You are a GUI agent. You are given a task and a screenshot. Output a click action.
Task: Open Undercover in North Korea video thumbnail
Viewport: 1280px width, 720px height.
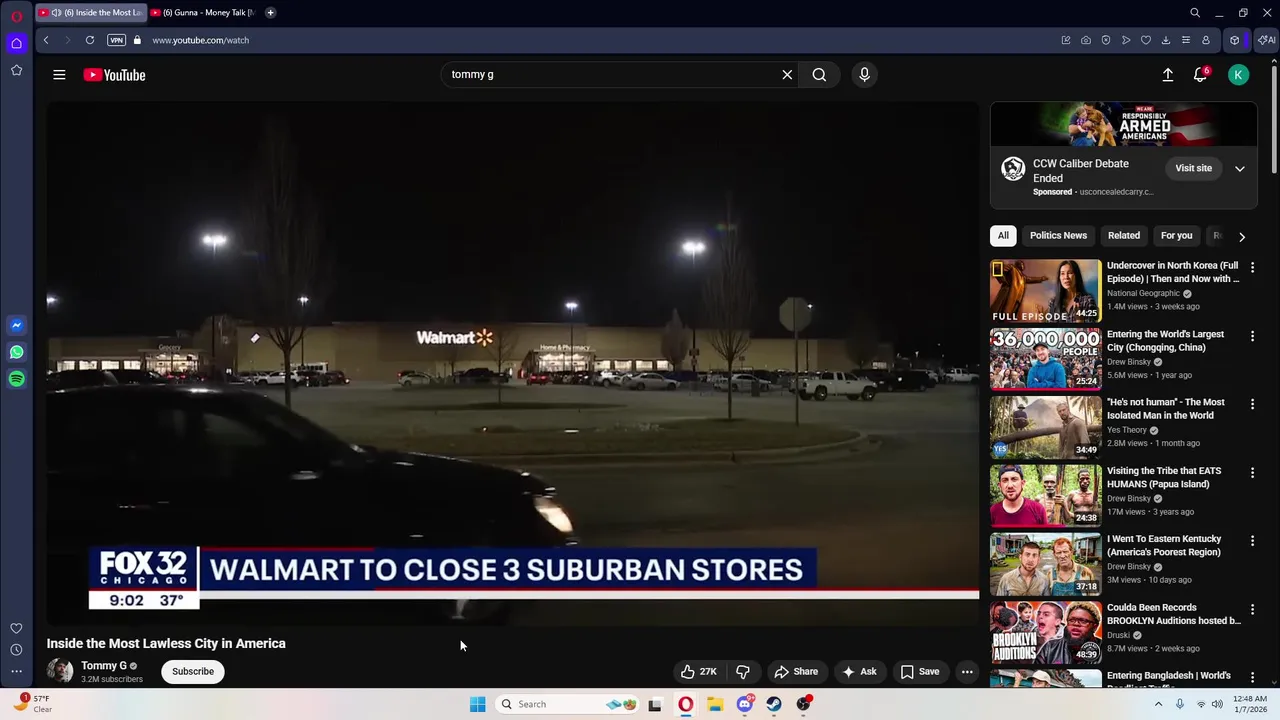click(x=1045, y=291)
